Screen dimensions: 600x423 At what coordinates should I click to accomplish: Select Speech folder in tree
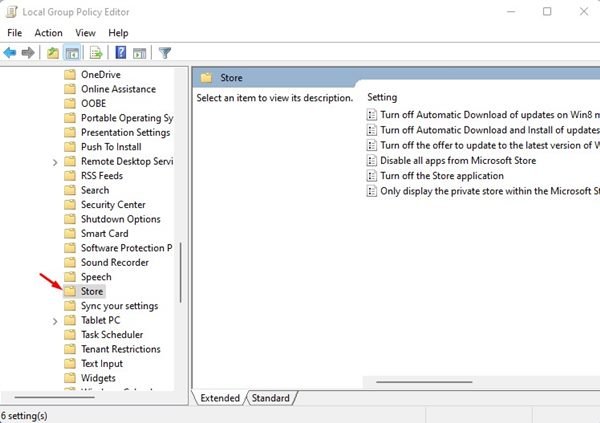pos(96,277)
